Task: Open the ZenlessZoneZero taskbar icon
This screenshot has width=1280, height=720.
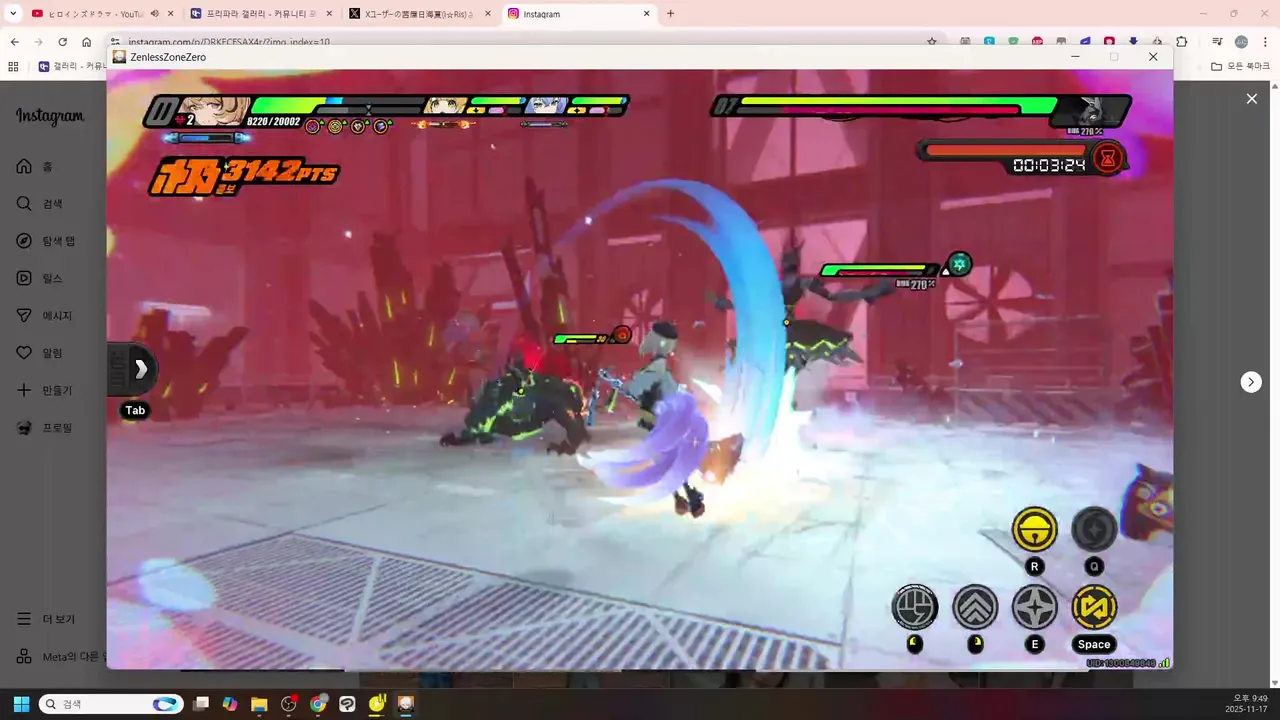Action: click(x=405, y=704)
